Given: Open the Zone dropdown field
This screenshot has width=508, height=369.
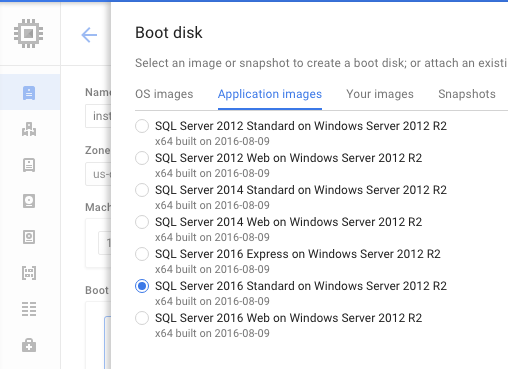Looking at the screenshot, I should click(x=98, y=174).
